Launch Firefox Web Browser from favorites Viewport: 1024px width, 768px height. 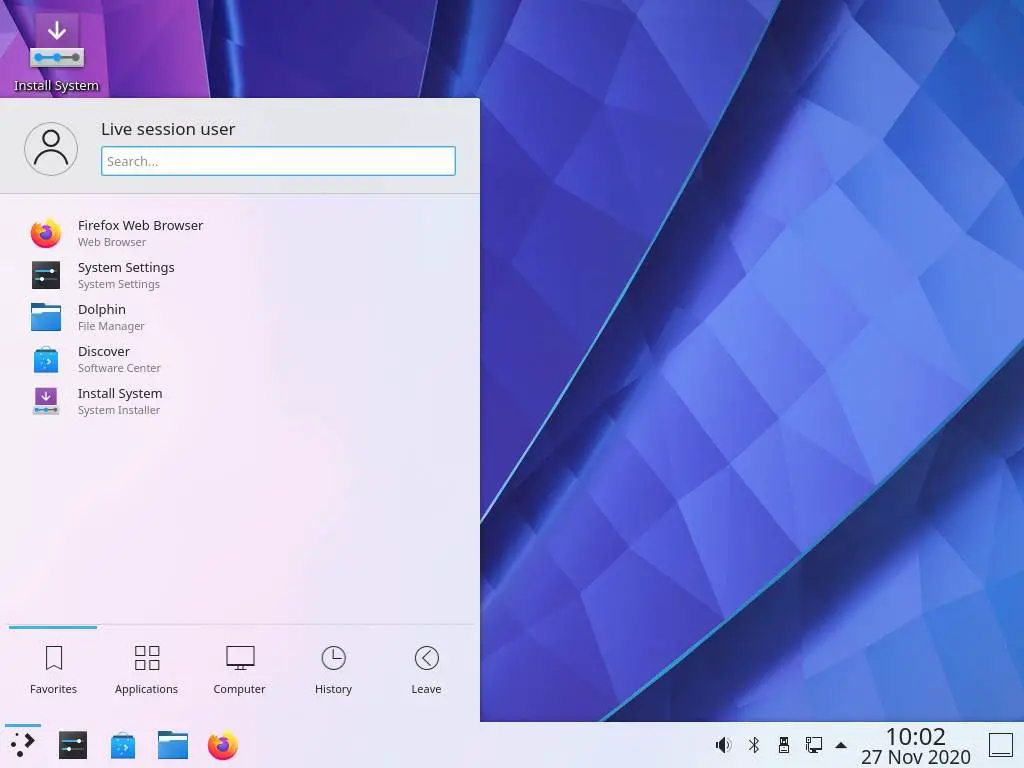click(140, 233)
